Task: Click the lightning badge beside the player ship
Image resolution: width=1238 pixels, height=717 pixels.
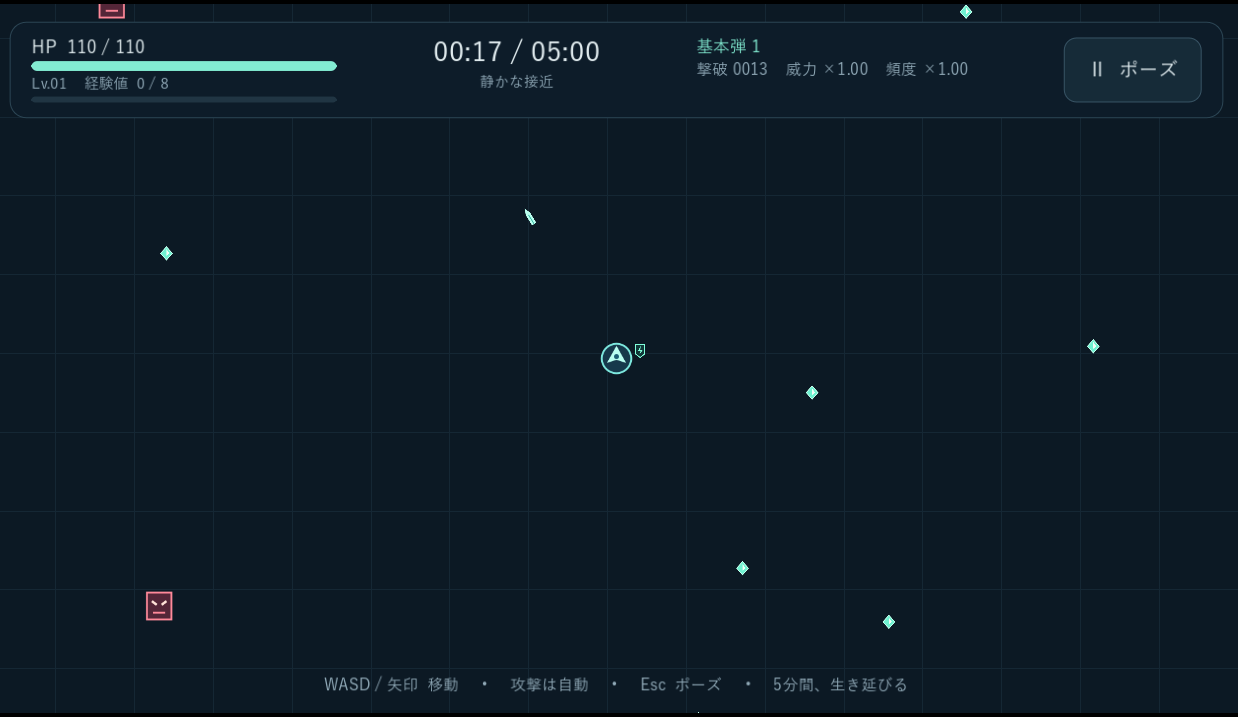Action: pyautogui.click(x=640, y=351)
